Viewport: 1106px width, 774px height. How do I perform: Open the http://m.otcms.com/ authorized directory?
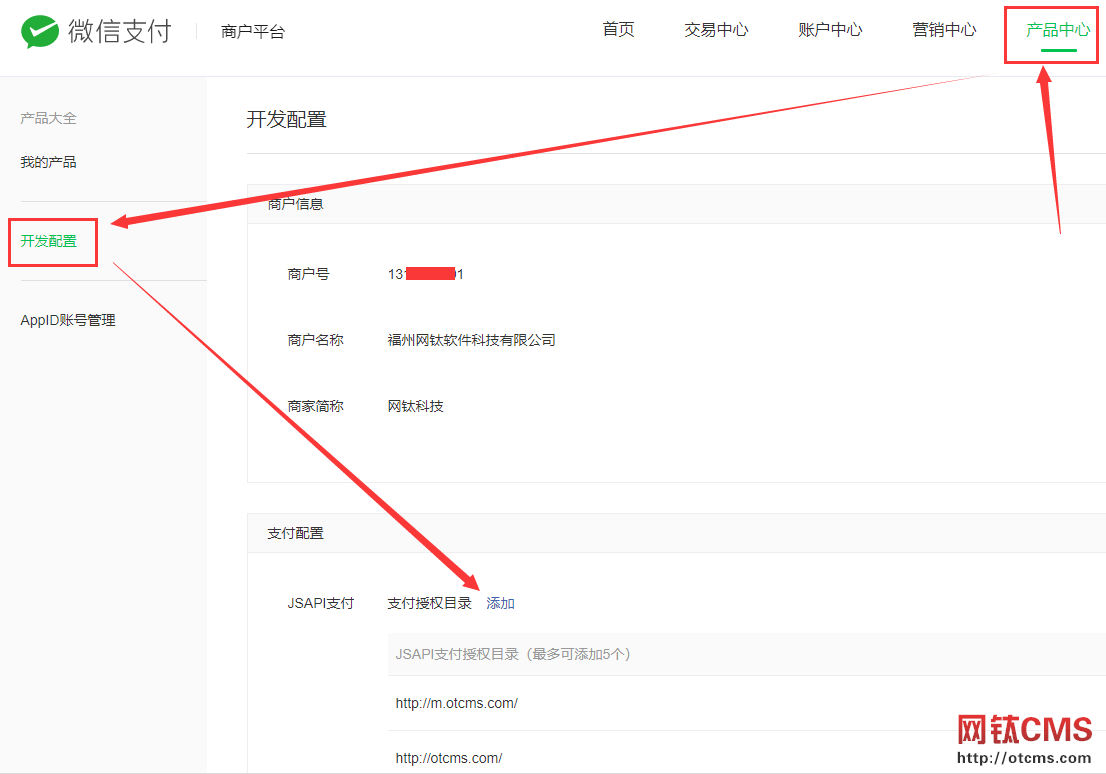pos(456,703)
